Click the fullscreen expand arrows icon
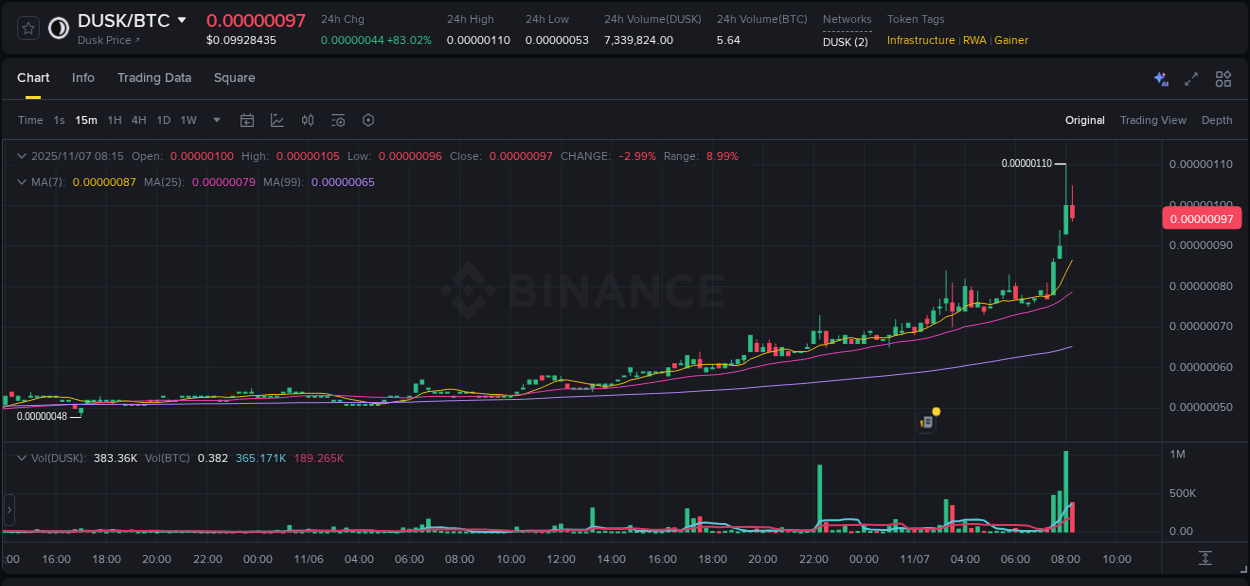This screenshot has width=1250, height=586. tap(1191, 78)
